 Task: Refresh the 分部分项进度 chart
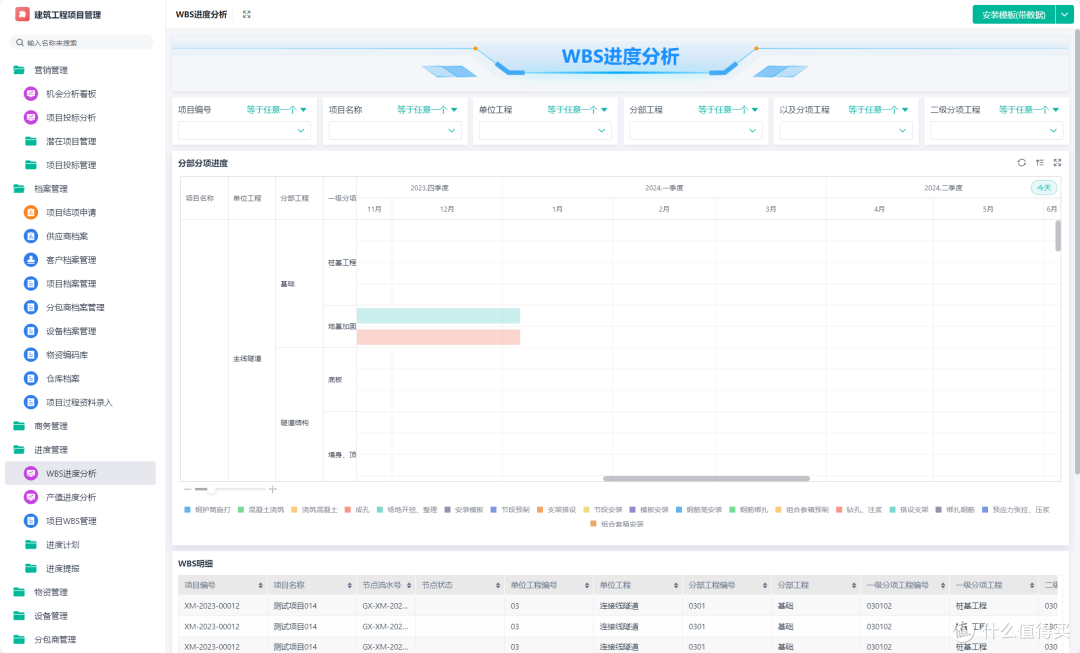[1021, 163]
